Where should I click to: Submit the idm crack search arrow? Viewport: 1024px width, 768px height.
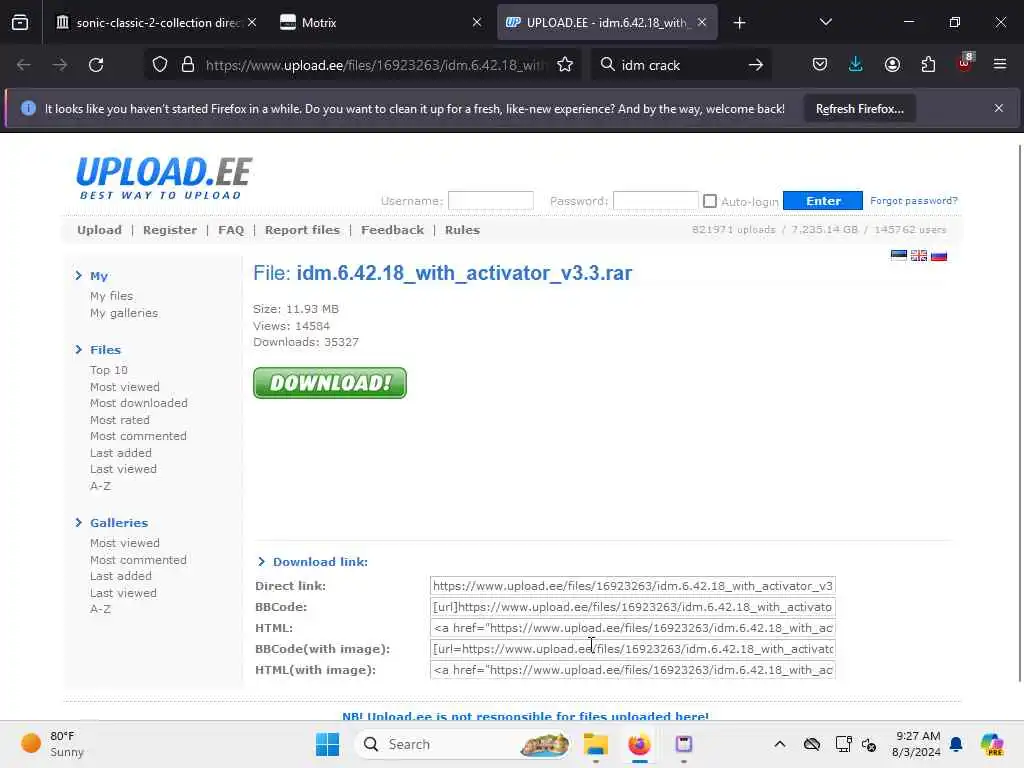click(756, 65)
